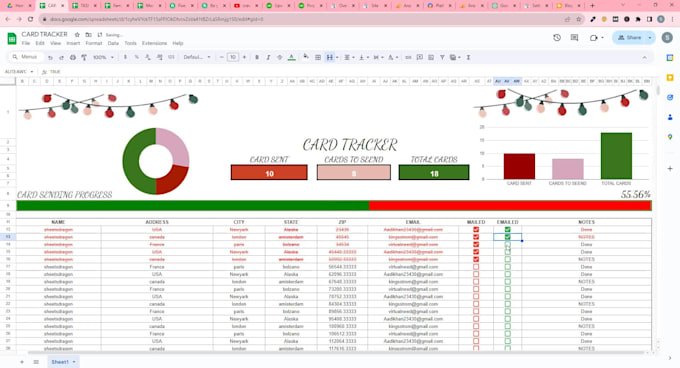Toggle italic formatting
Screen dimensions: 680x368
pos(268,57)
